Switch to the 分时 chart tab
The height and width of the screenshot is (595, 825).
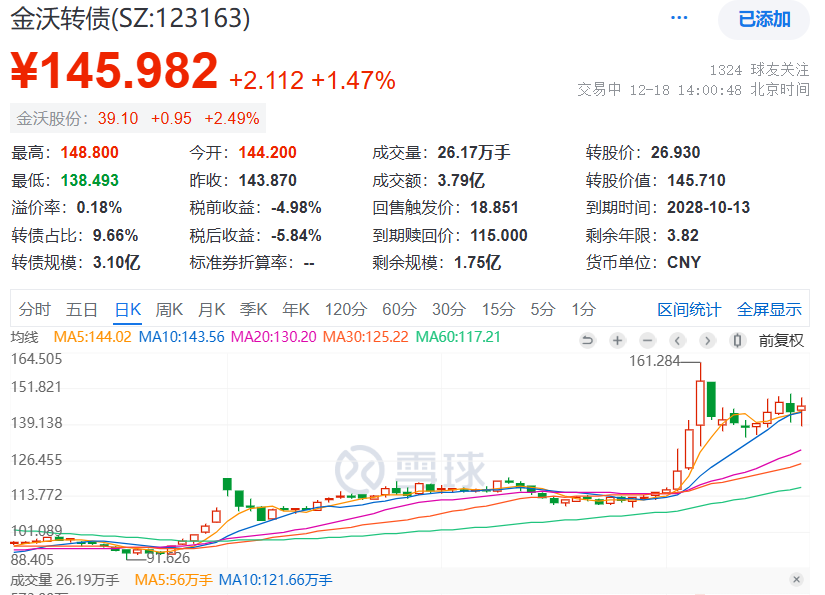(35, 309)
